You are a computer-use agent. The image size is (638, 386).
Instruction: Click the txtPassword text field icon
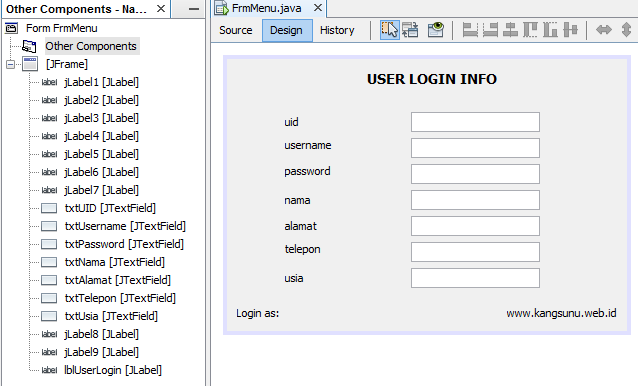tap(49, 244)
